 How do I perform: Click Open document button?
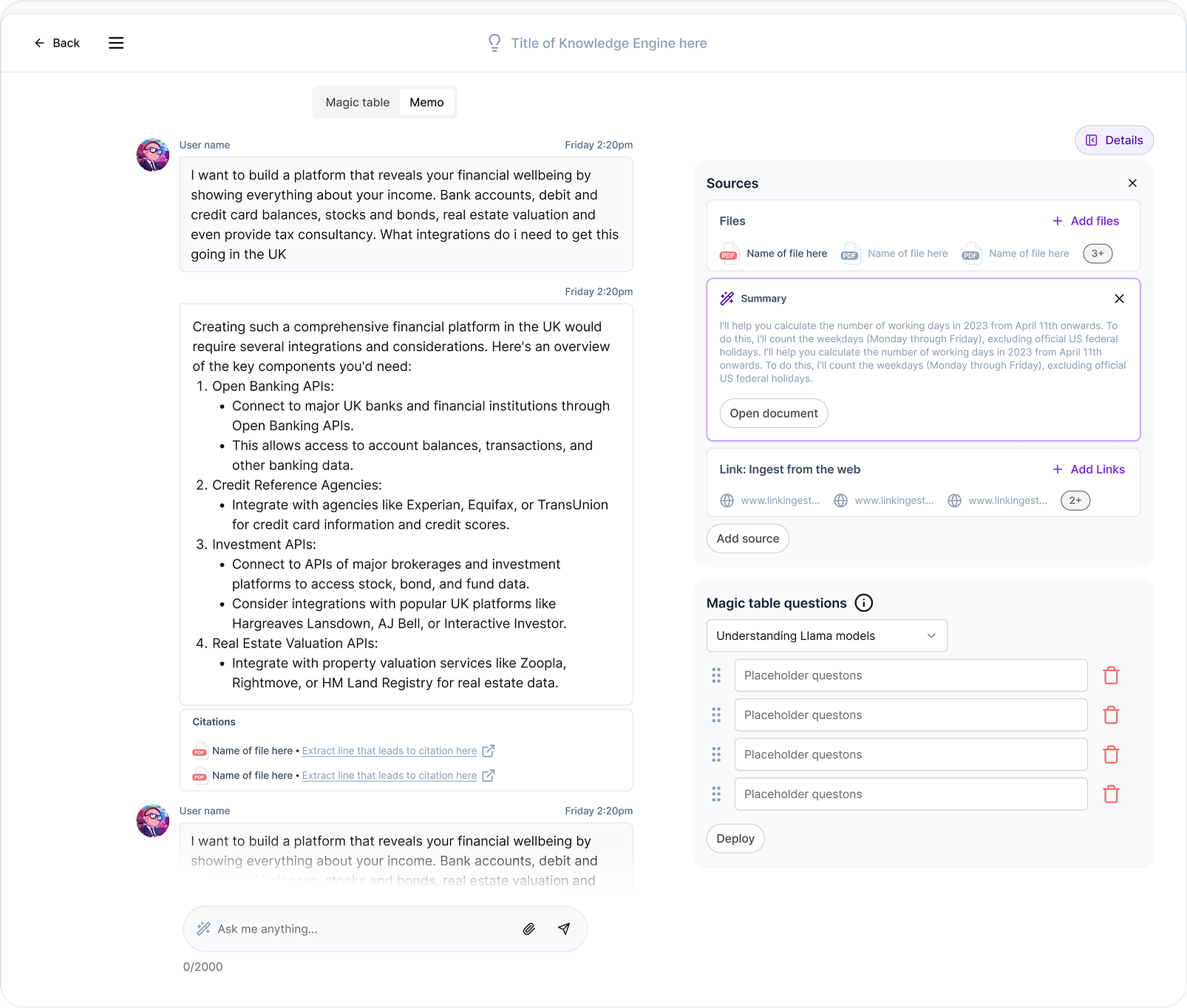pyautogui.click(x=774, y=413)
